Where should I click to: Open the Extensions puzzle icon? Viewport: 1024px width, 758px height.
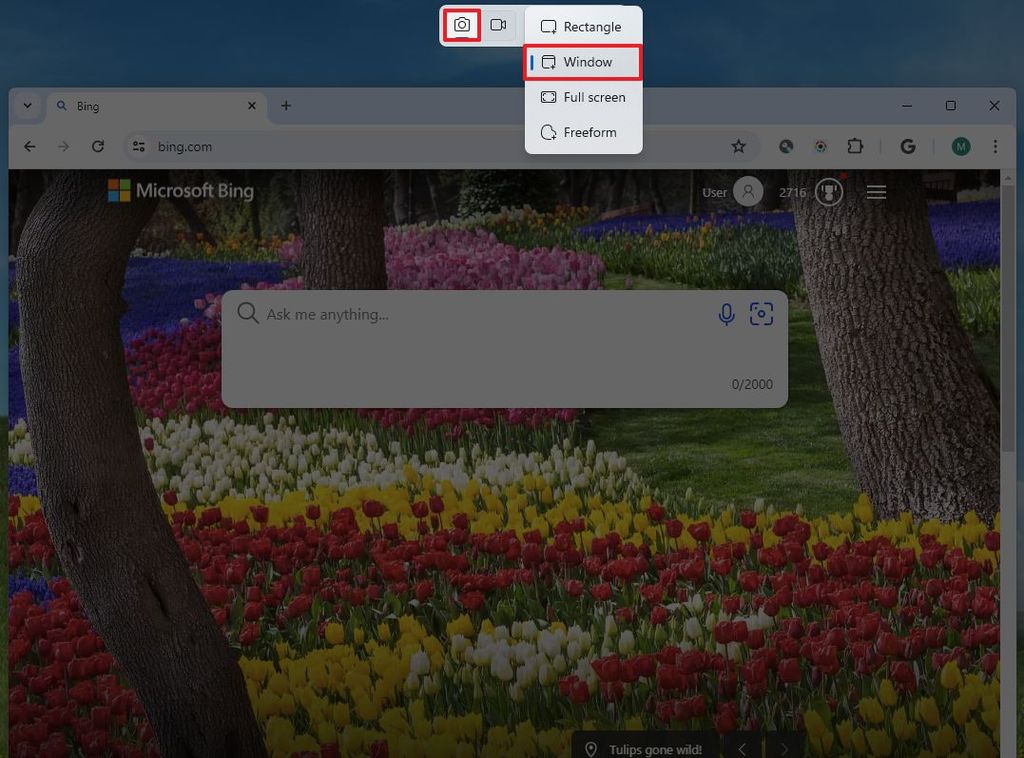point(855,146)
